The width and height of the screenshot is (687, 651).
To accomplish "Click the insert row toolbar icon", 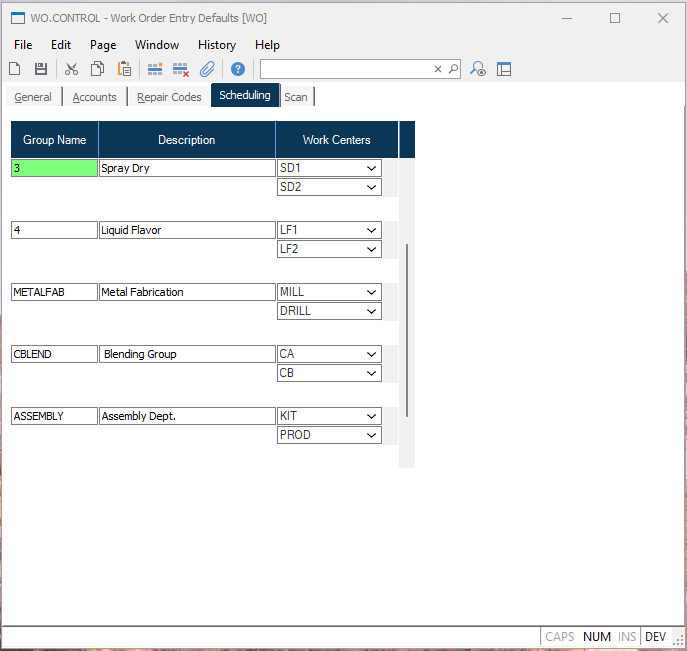I will click(x=155, y=69).
